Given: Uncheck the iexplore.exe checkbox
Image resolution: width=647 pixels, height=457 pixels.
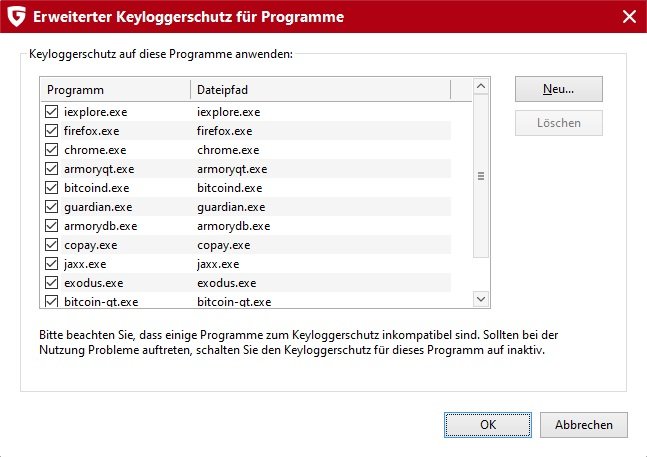Looking at the screenshot, I should pyautogui.click(x=52, y=112).
